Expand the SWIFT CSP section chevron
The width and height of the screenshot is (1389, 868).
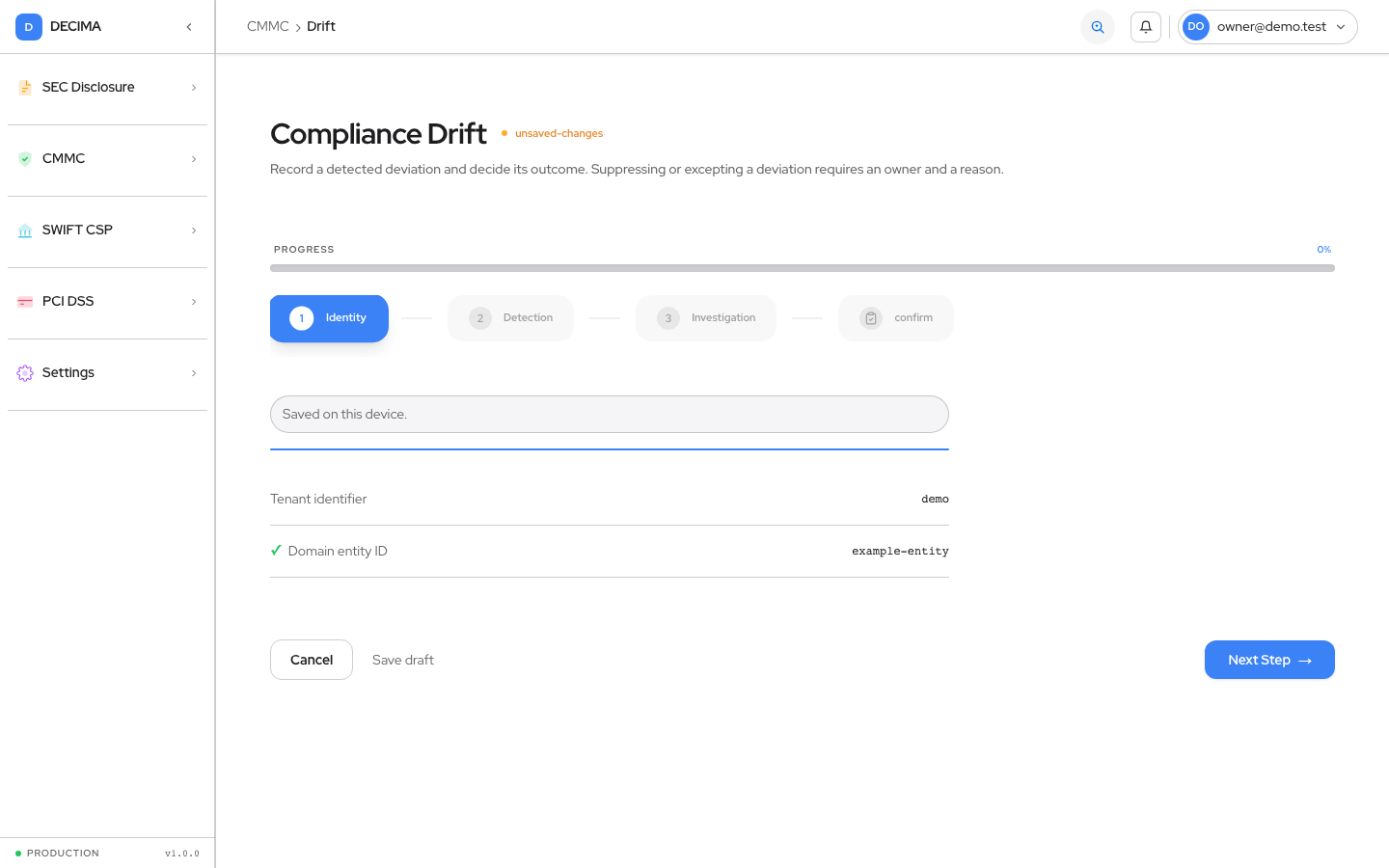coord(194,231)
